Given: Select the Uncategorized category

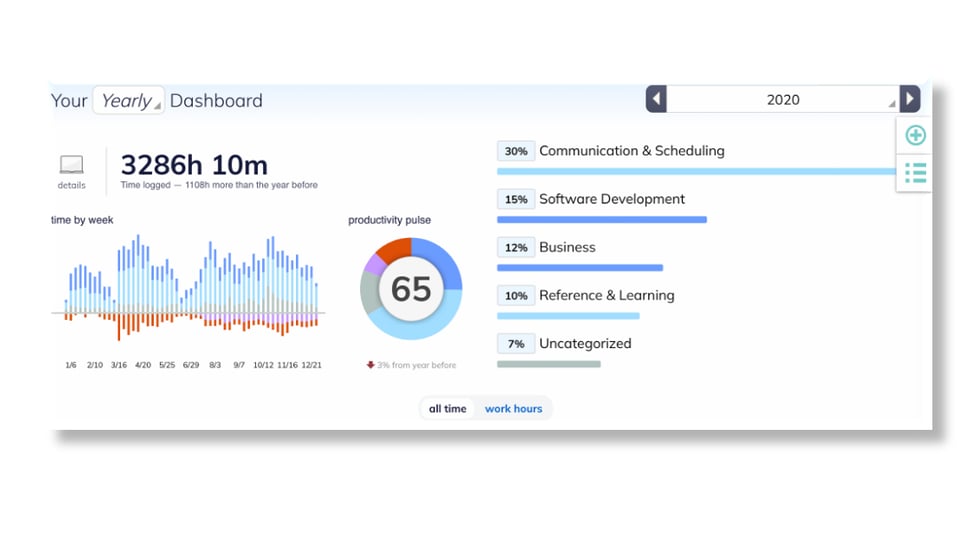Looking at the screenshot, I should pyautogui.click(x=585, y=343).
